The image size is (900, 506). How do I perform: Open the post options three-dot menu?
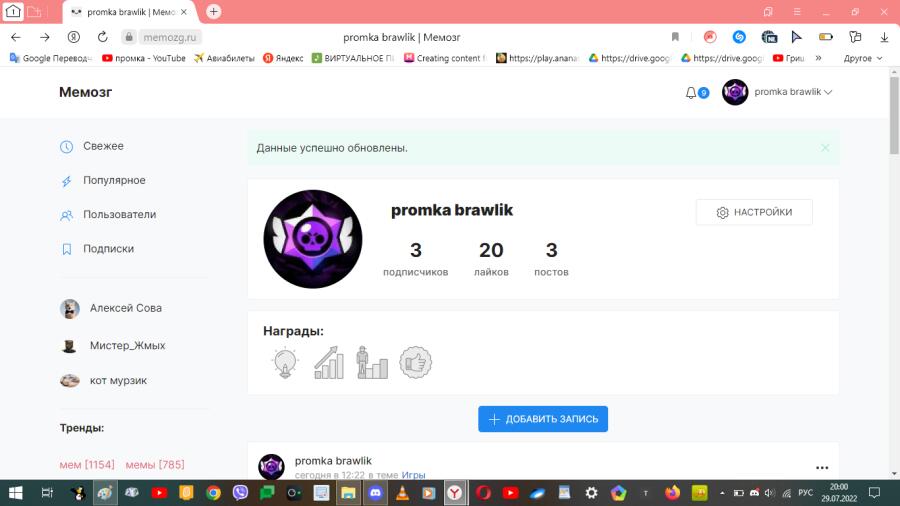click(x=822, y=468)
